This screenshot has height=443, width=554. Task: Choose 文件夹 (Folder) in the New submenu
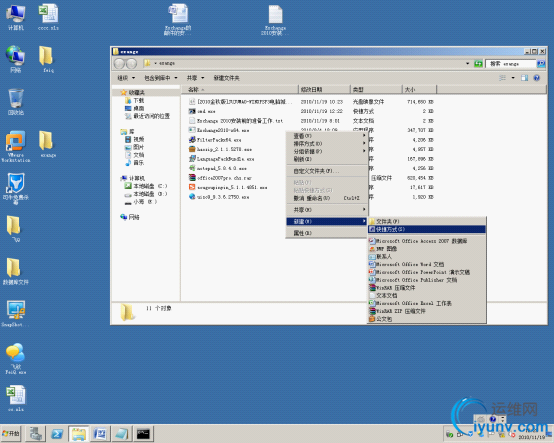coord(427,222)
